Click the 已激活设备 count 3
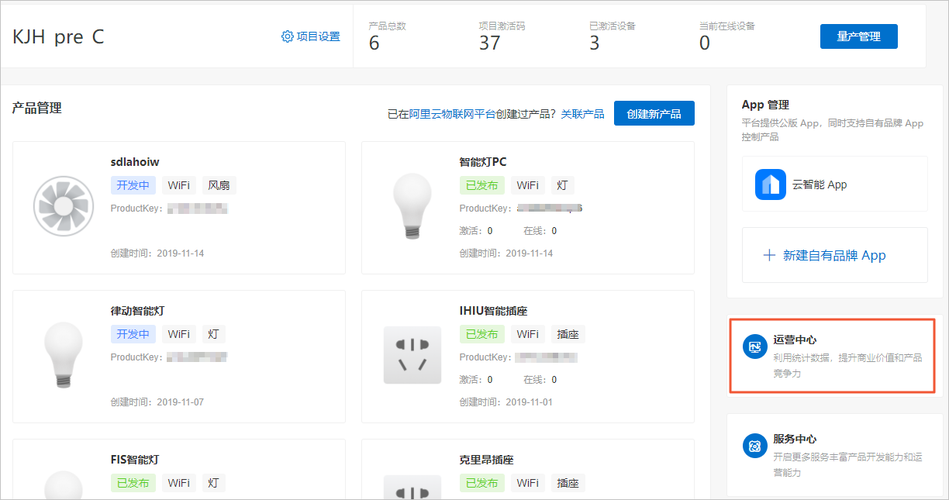 [x=594, y=43]
